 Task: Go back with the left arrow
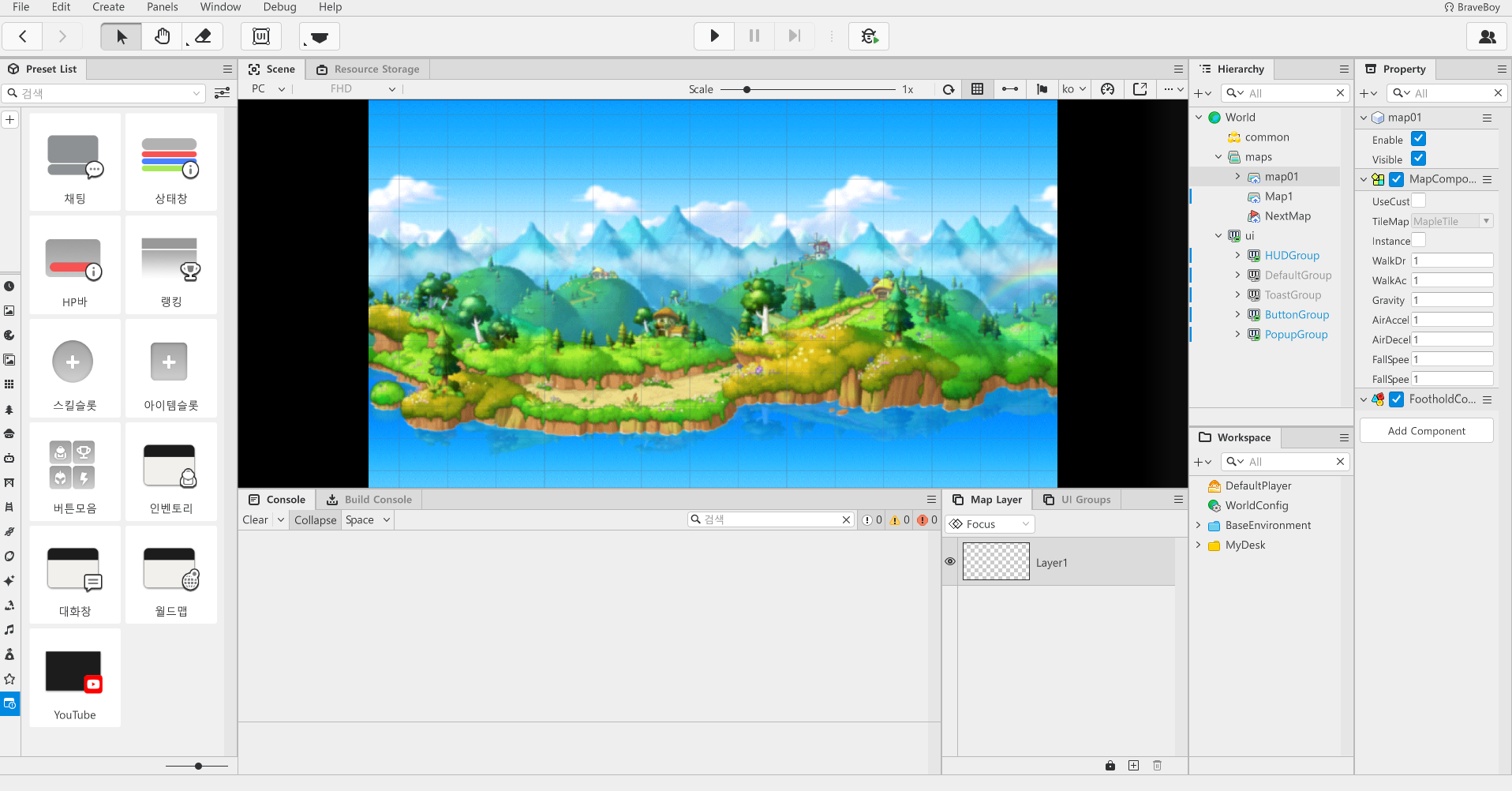click(23, 36)
